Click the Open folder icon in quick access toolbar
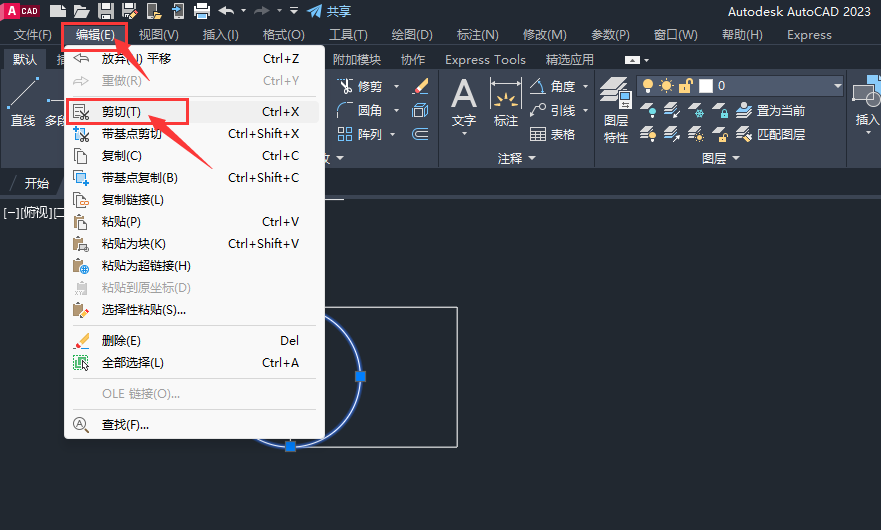The height and width of the screenshot is (530, 881). (x=81, y=11)
